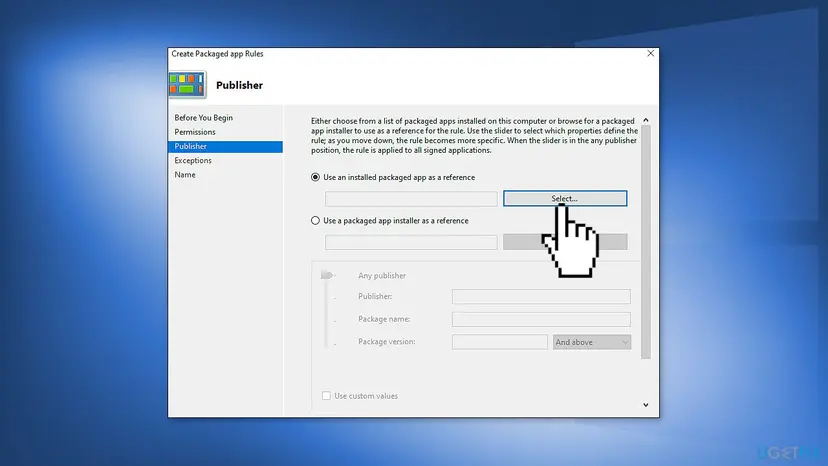This screenshot has height=466, width=828.
Task: Open the Name step
Action: [185, 174]
